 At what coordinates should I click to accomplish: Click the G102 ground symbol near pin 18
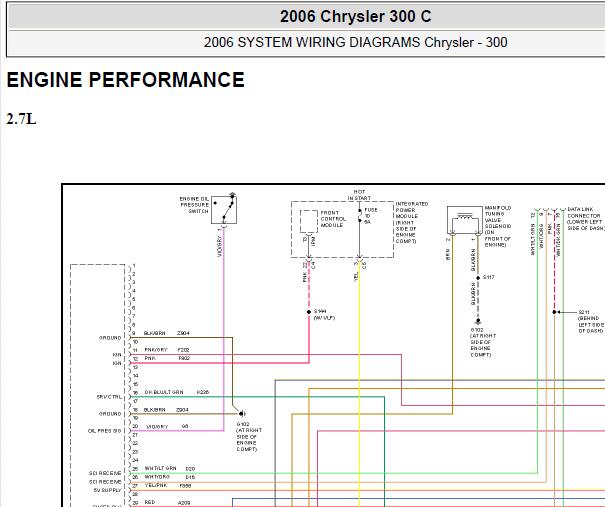(x=240, y=412)
